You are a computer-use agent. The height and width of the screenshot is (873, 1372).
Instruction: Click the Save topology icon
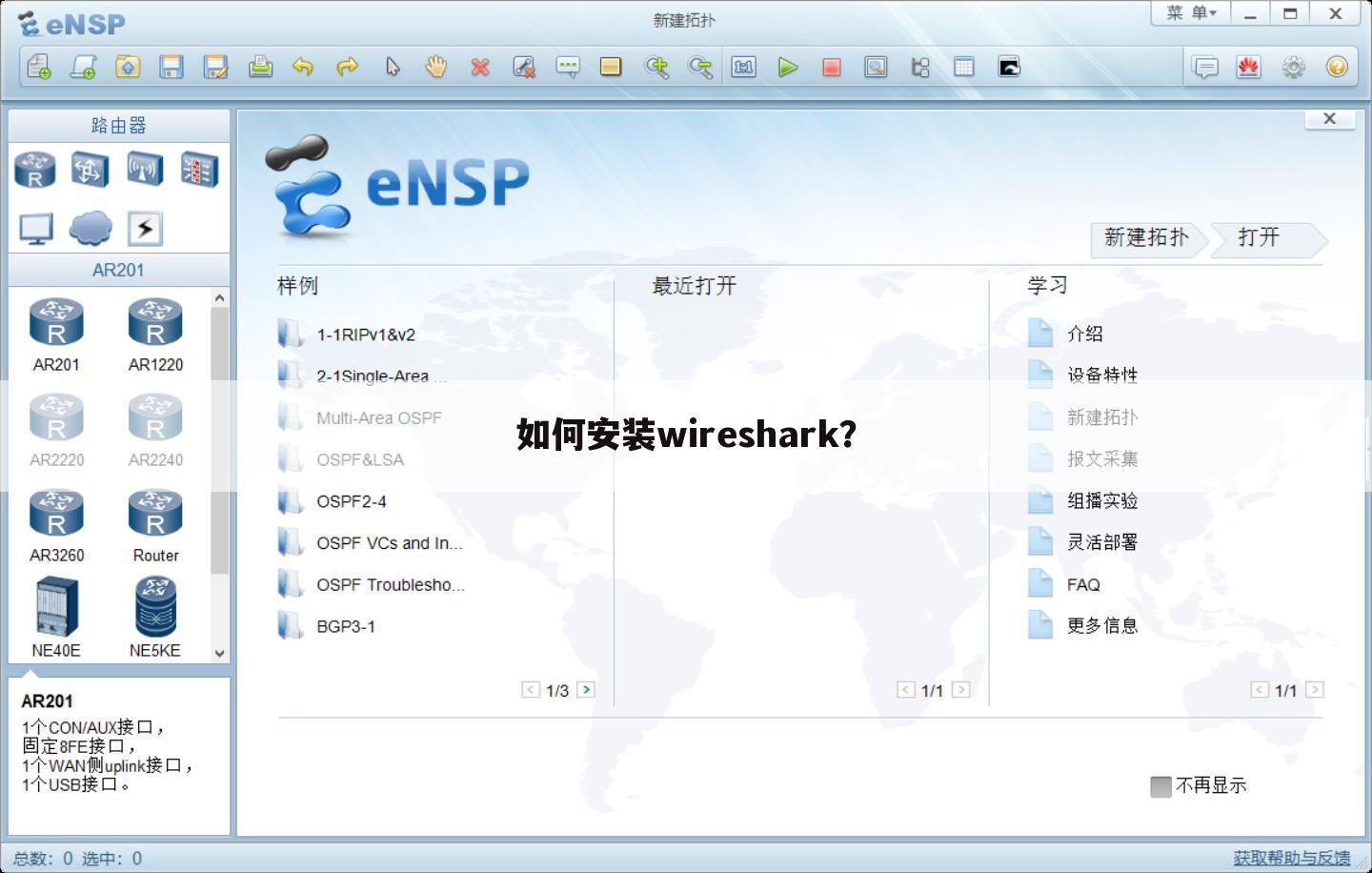171,67
